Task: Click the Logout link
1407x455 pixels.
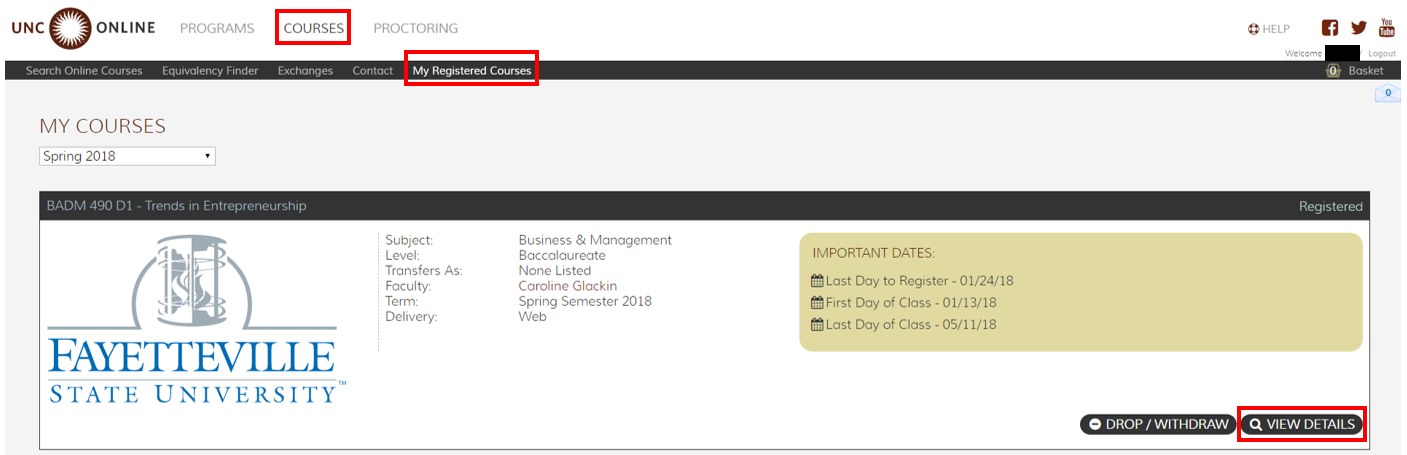Action: (x=1382, y=53)
